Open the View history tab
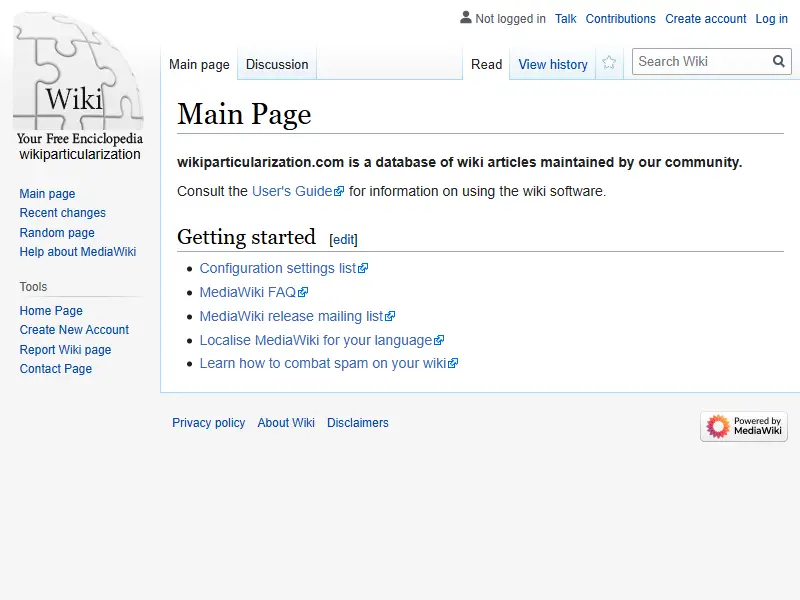The width and height of the screenshot is (800, 600). (553, 64)
